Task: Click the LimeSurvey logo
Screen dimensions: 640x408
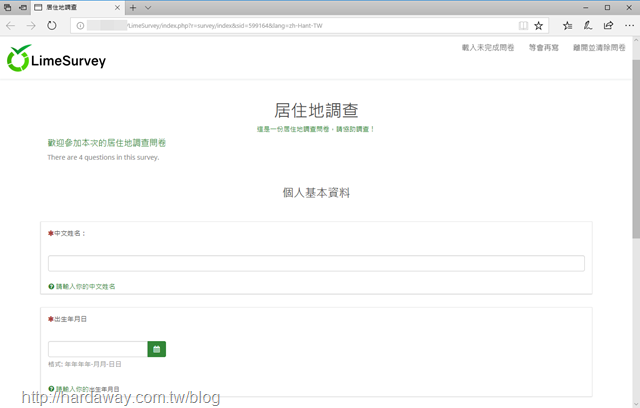Action: [x=56, y=59]
